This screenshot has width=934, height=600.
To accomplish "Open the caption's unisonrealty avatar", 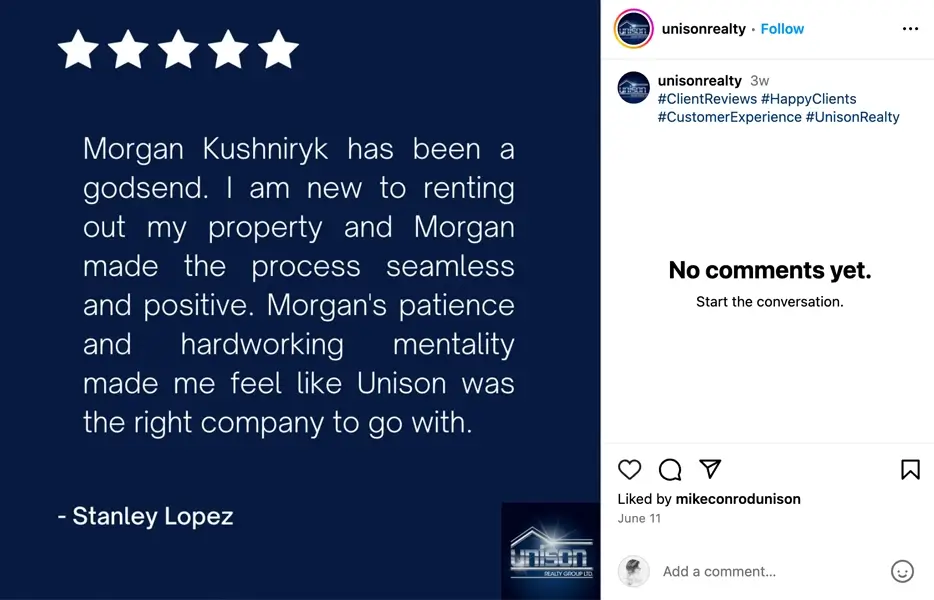I will (634, 88).
